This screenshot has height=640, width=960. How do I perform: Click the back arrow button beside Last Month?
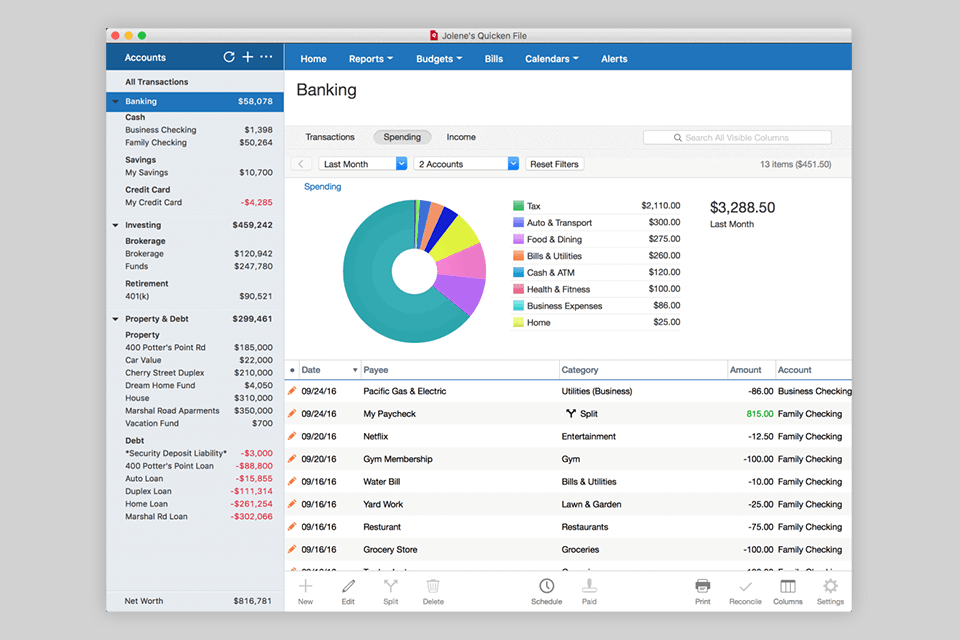tap(301, 164)
